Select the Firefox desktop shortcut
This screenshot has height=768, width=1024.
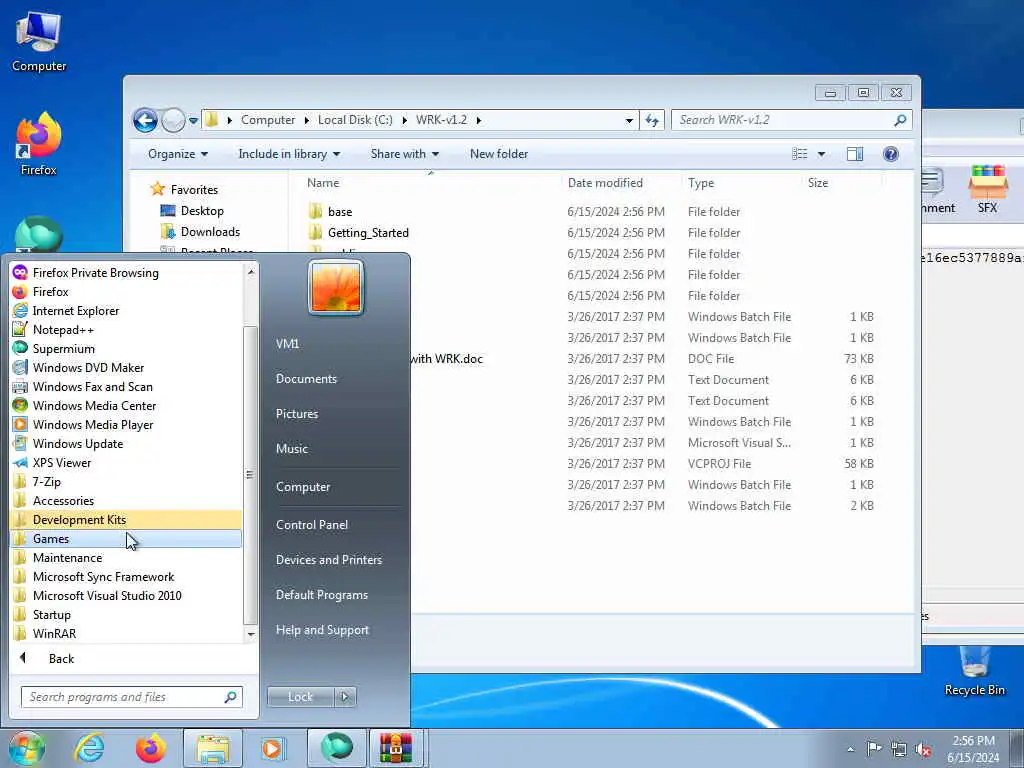pos(39,144)
